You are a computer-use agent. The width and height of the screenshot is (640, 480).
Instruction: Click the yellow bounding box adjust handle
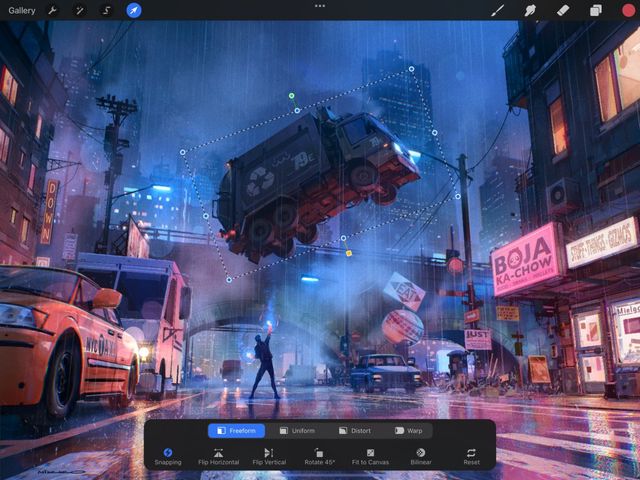point(349,253)
